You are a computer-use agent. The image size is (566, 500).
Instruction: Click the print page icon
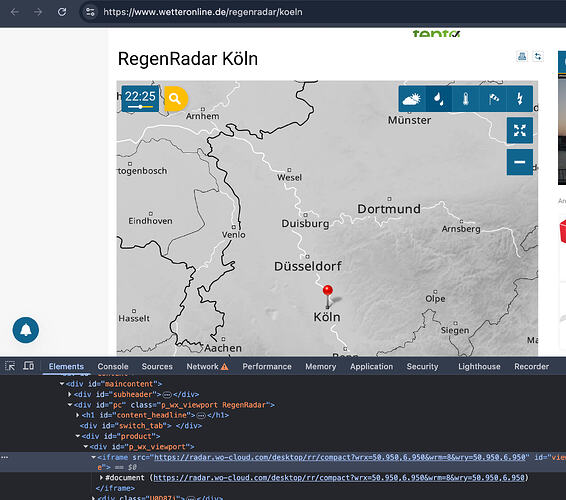(x=522, y=56)
